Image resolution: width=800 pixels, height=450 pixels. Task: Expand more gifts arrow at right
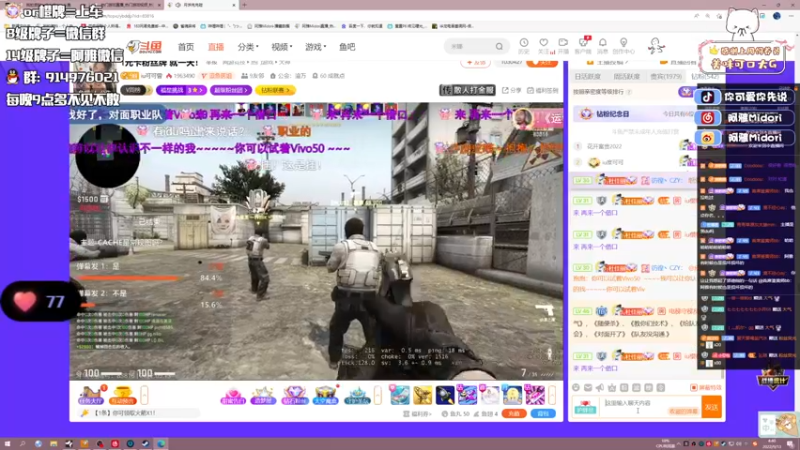coord(552,395)
